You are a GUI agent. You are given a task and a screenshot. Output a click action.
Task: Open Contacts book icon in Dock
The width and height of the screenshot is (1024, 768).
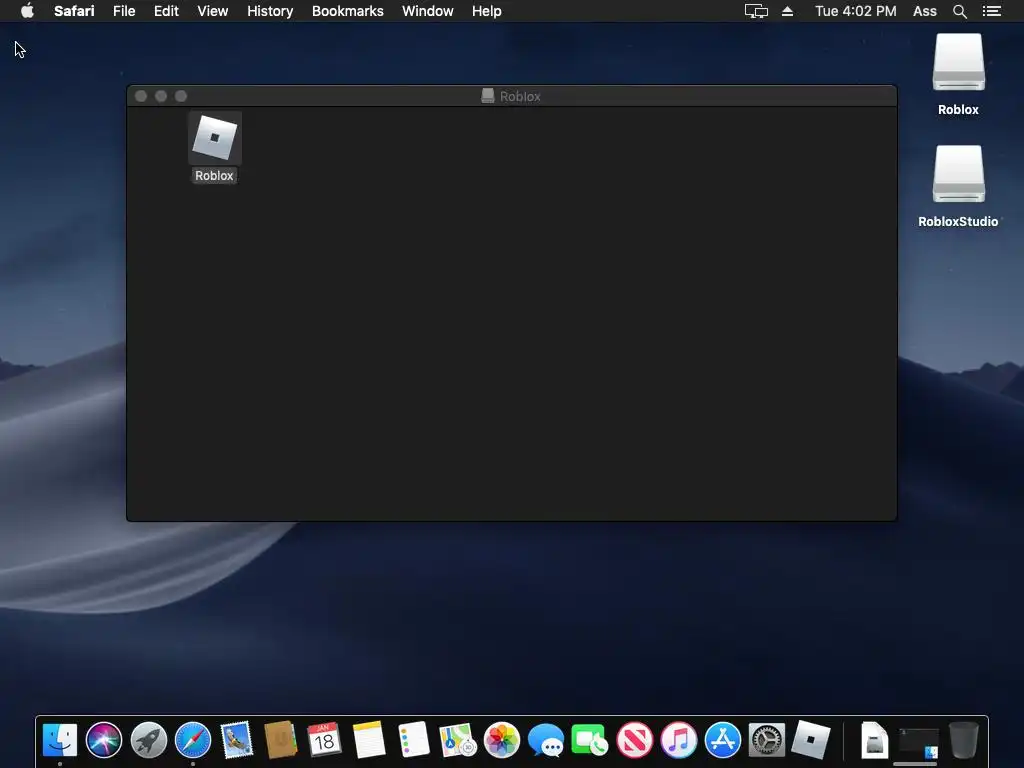click(x=281, y=740)
